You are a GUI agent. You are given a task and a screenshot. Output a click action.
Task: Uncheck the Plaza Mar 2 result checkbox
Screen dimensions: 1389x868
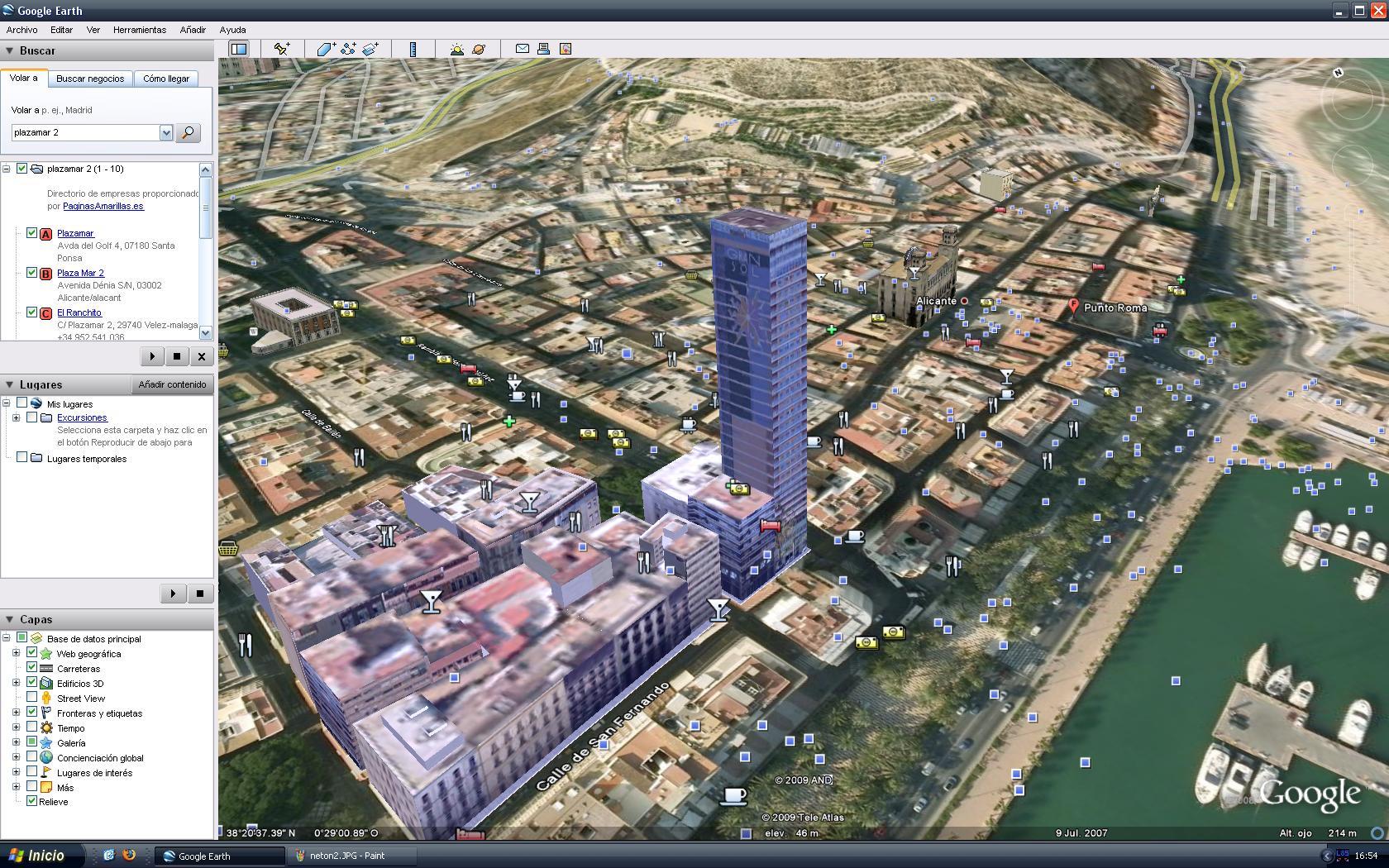click(x=31, y=272)
